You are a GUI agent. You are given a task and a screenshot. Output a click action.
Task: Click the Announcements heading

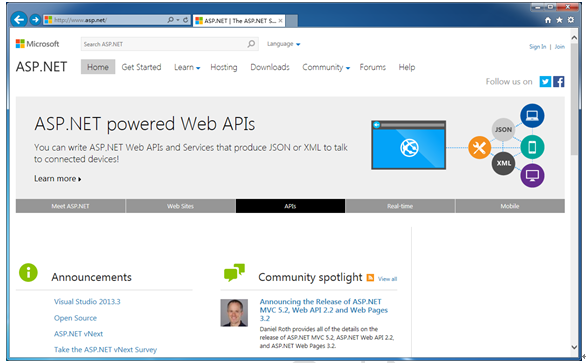[x=92, y=277]
